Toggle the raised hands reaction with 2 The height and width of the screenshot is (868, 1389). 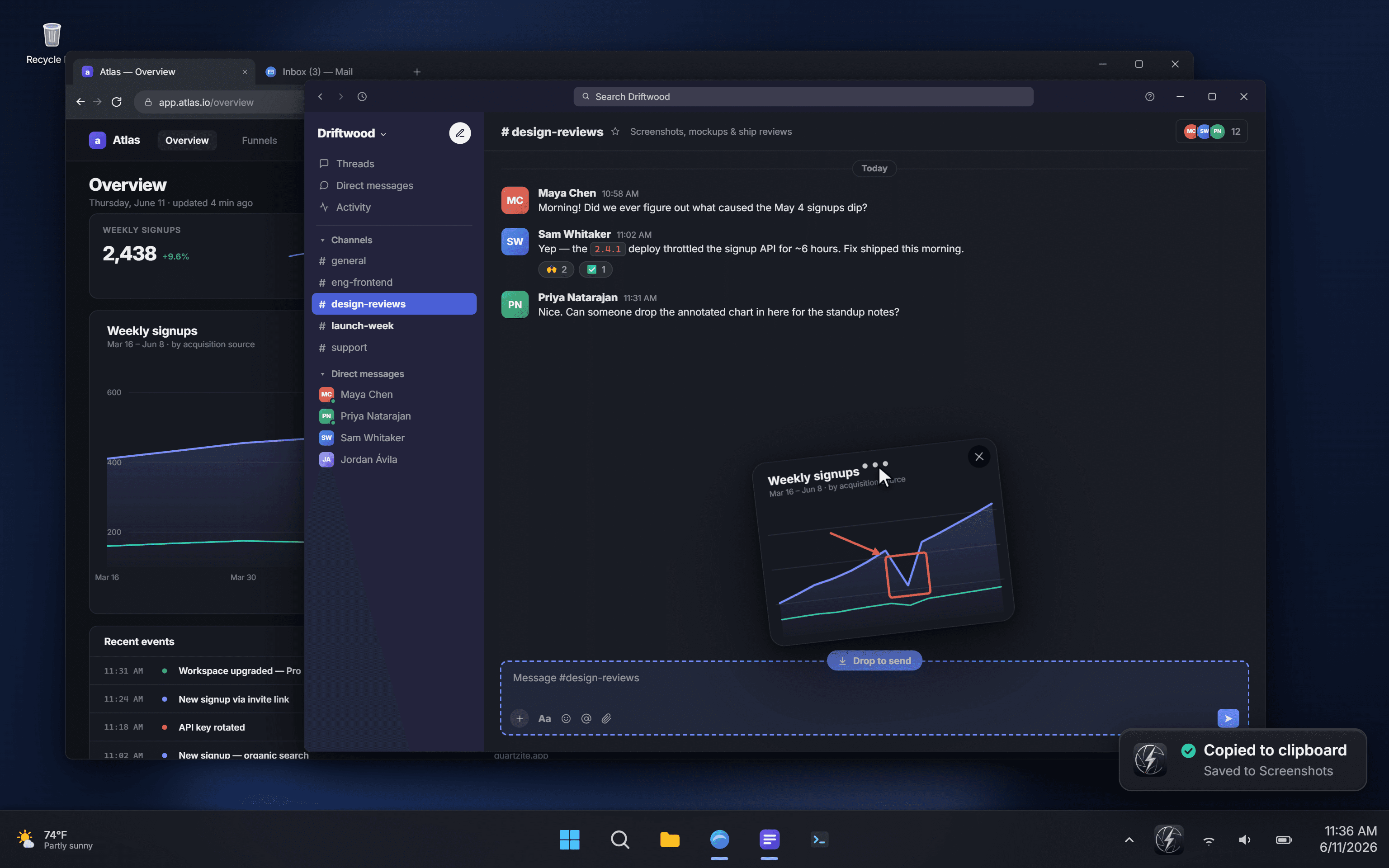coord(556,269)
